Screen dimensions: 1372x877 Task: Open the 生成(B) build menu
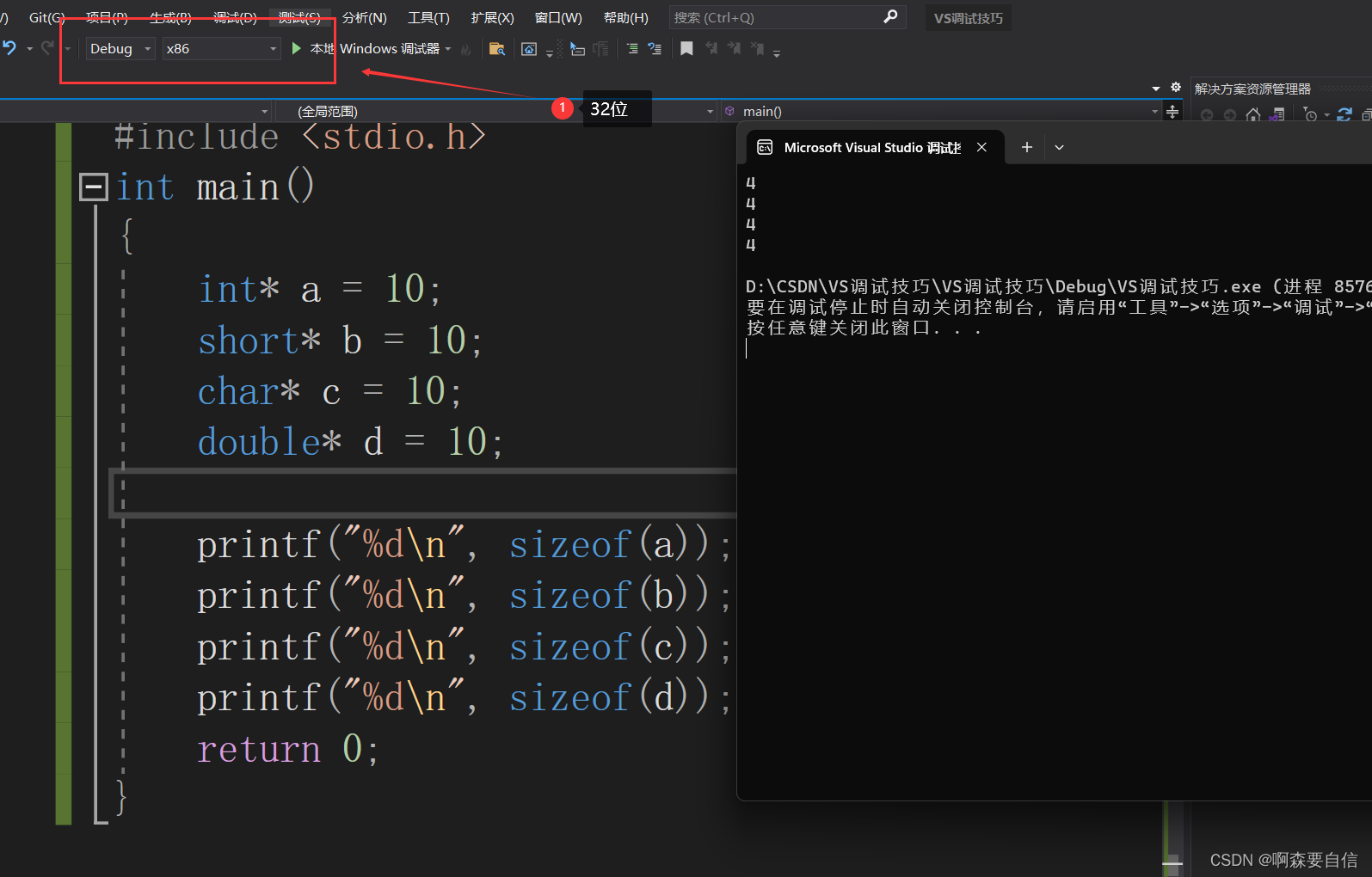pyautogui.click(x=170, y=17)
